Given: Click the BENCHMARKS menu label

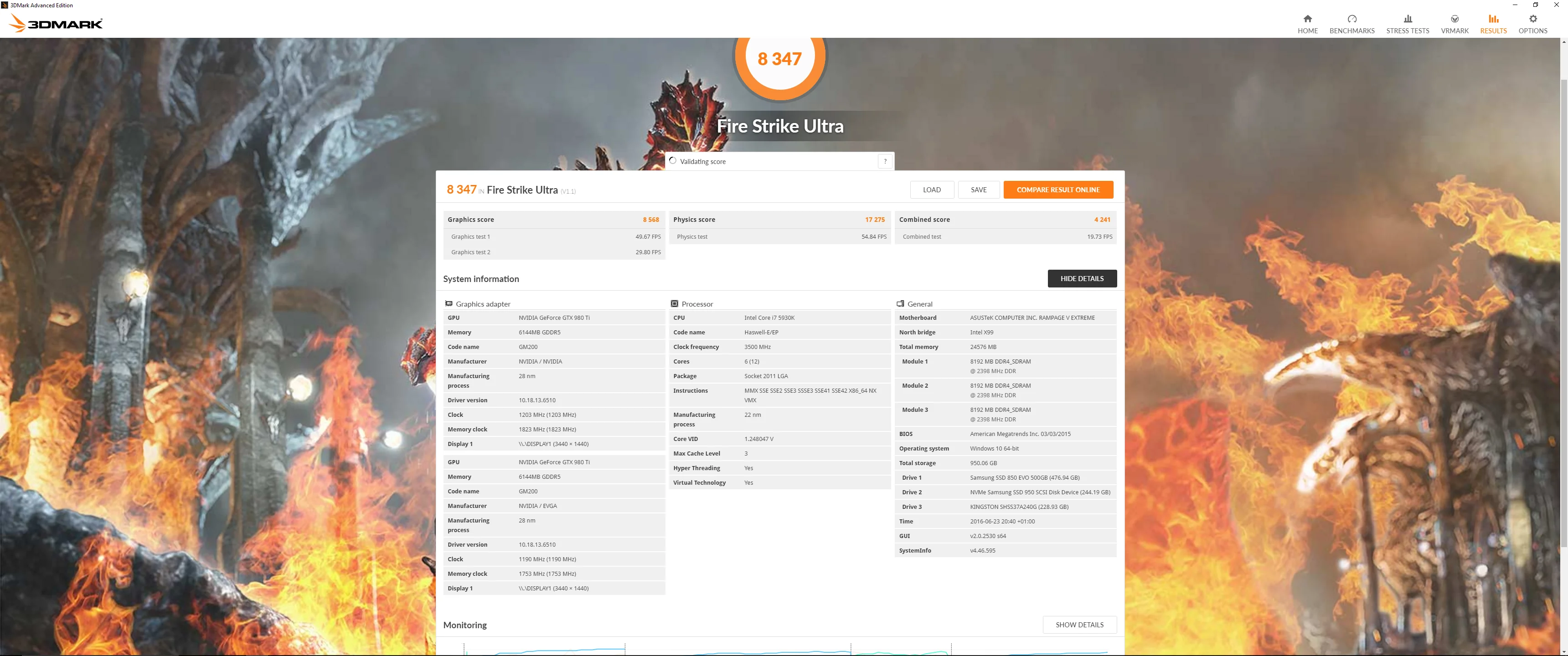Looking at the screenshot, I should click(x=1351, y=31).
